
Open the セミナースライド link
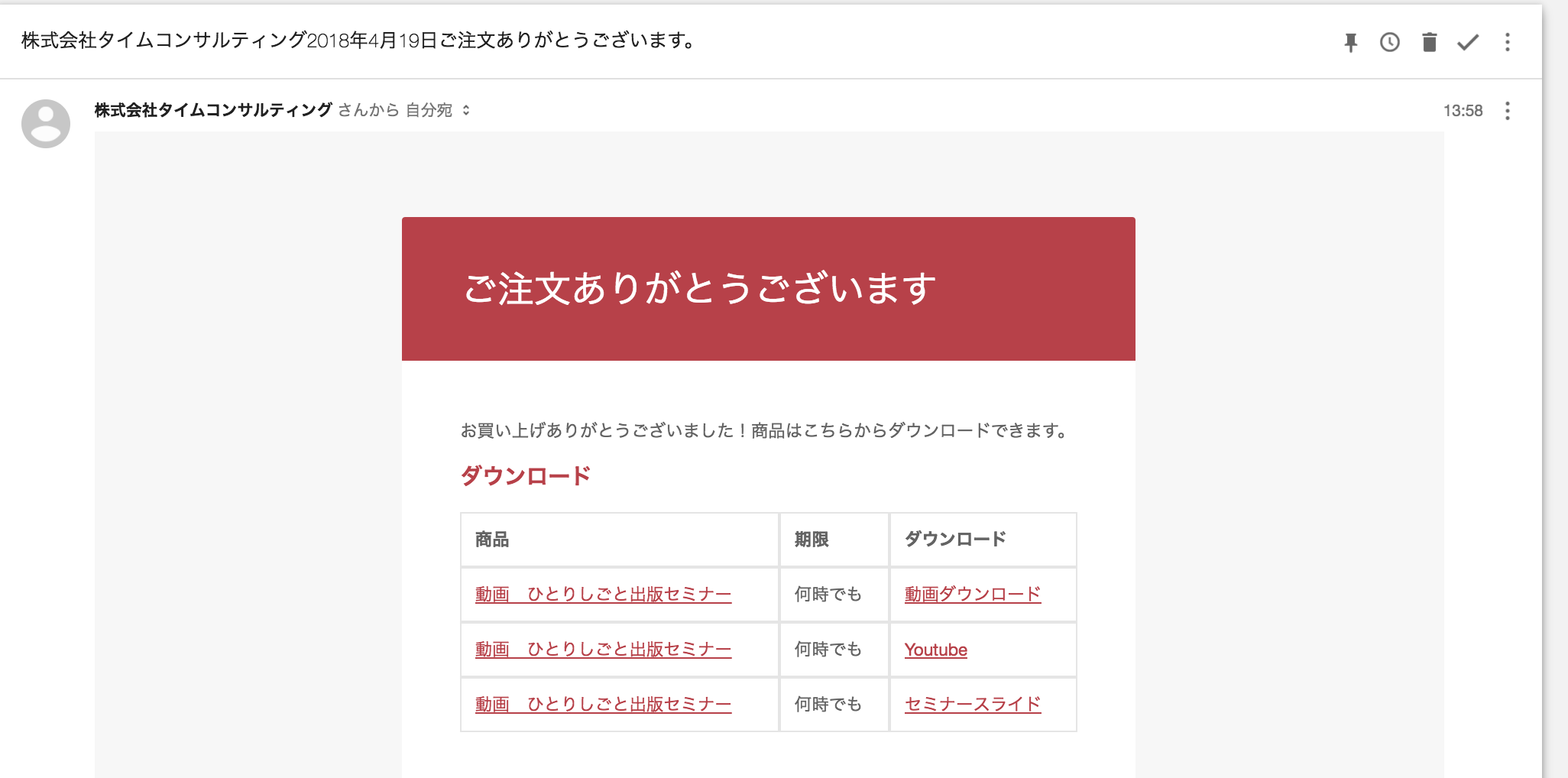click(972, 705)
